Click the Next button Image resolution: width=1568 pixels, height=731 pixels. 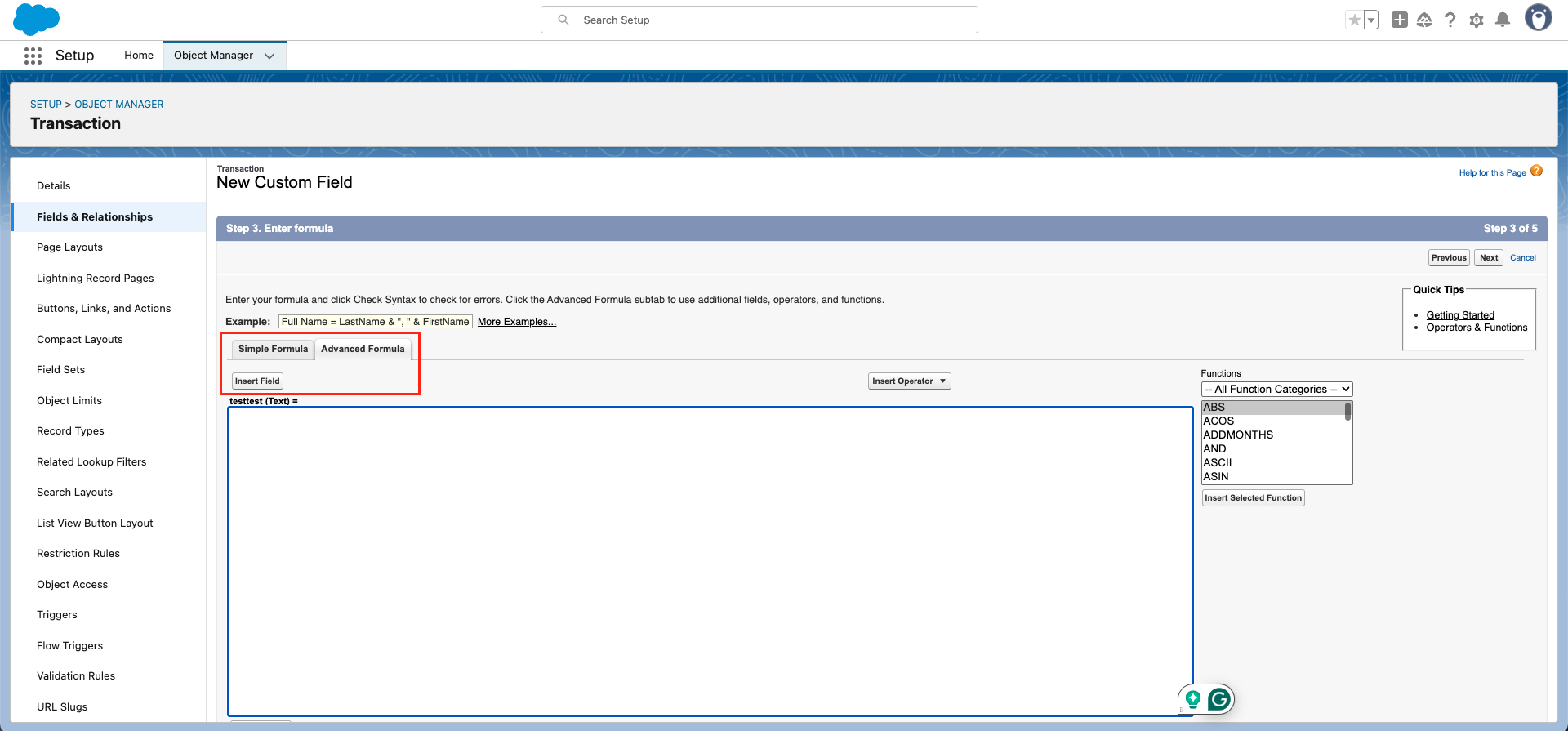pos(1489,257)
